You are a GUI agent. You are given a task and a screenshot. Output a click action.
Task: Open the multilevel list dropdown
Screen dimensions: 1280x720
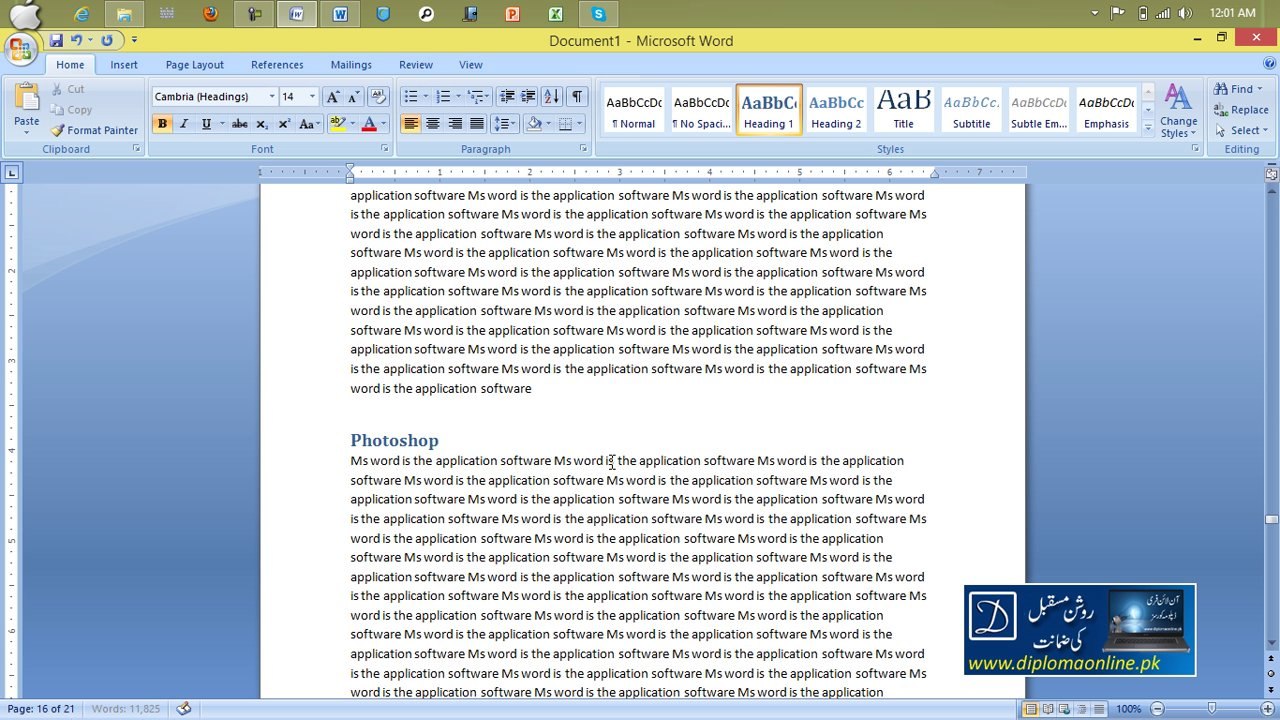point(478,97)
